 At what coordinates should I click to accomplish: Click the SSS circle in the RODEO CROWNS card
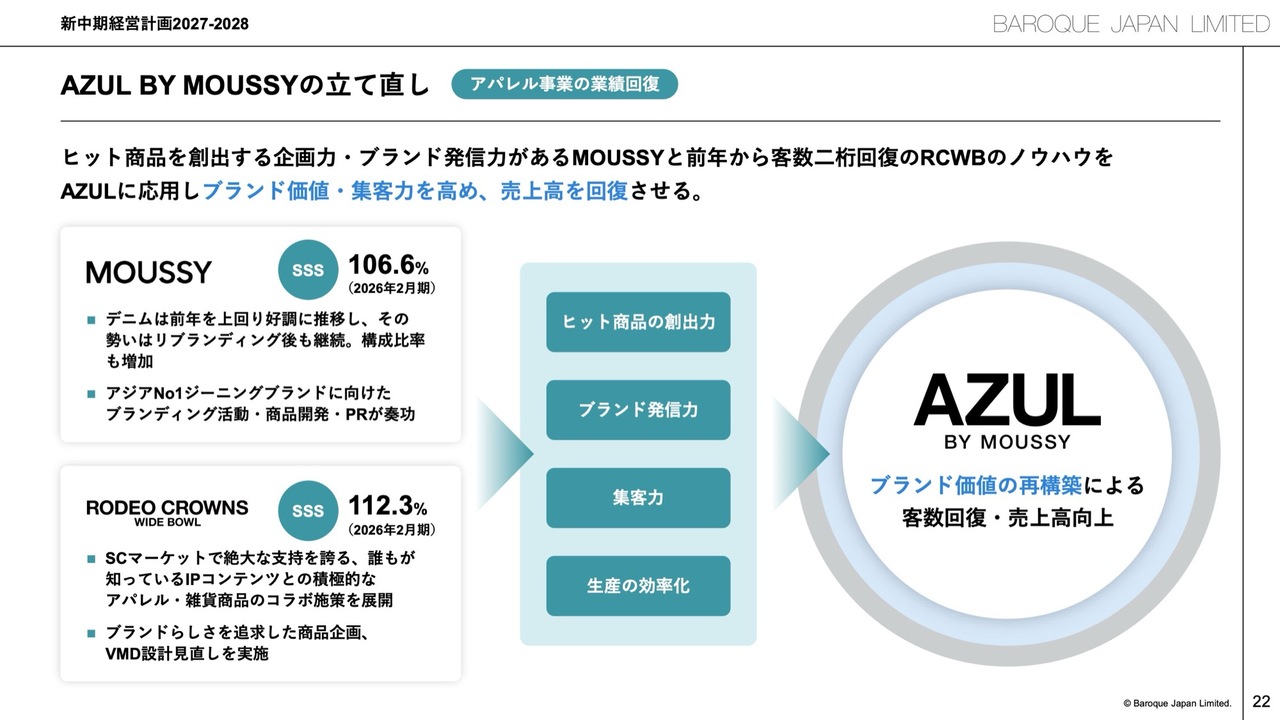pyautogui.click(x=308, y=510)
